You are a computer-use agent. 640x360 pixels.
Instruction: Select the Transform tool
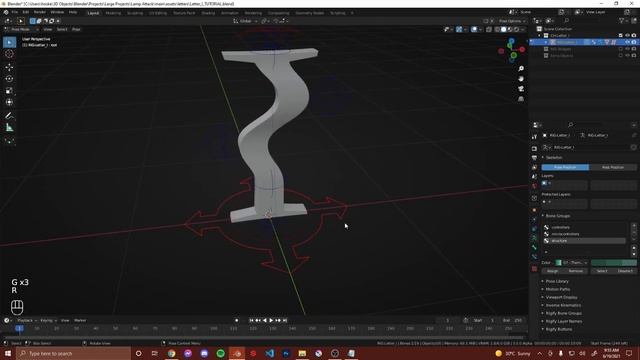click(9, 102)
